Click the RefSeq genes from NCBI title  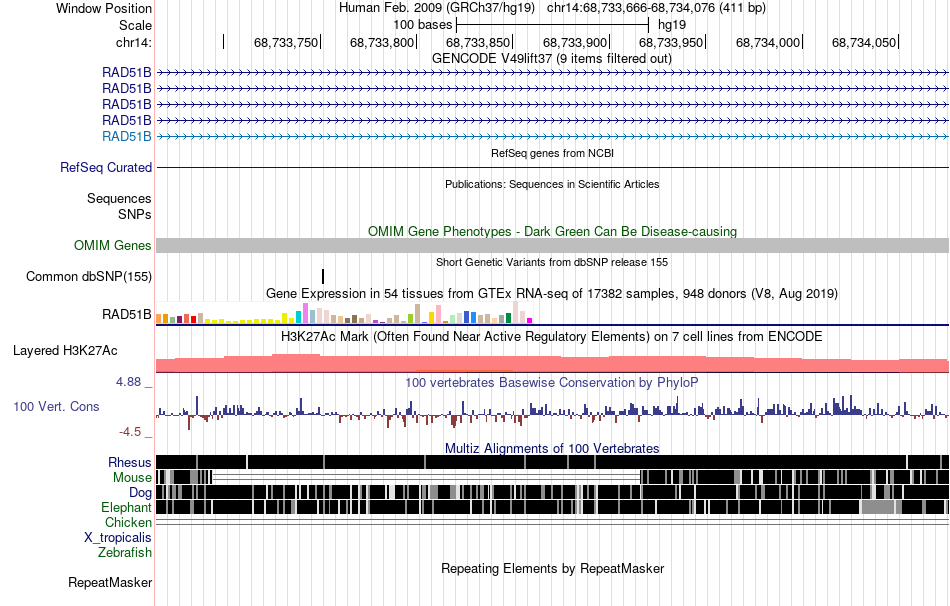(552, 153)
